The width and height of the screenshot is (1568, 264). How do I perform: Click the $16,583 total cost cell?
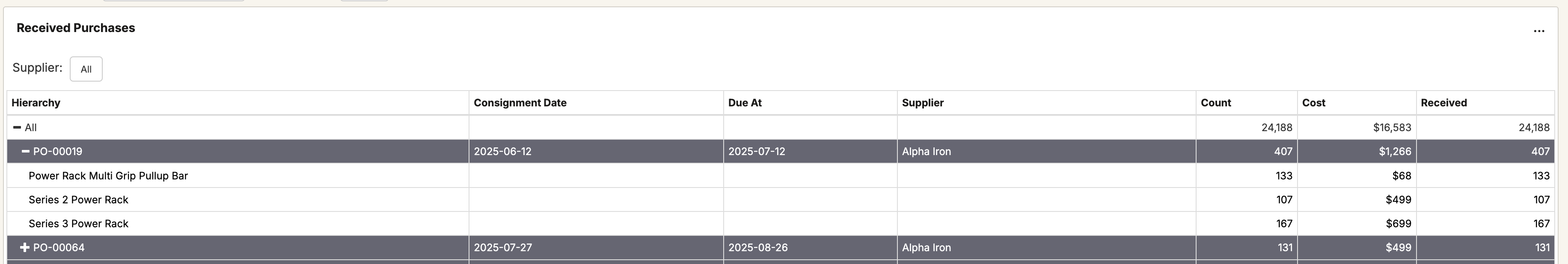(x=1392, y=128)
